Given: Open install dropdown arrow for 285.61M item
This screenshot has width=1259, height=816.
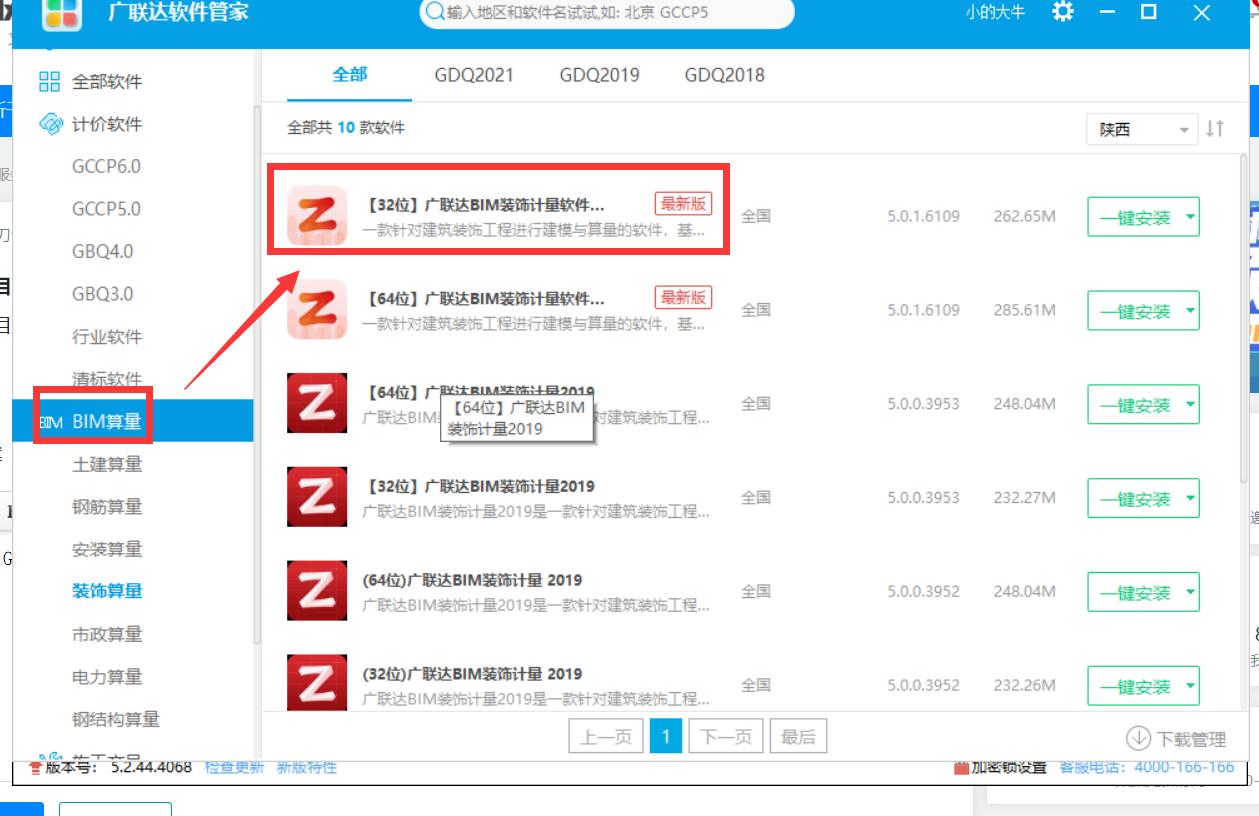Looking at the screenshot, I should [1190, 310].
